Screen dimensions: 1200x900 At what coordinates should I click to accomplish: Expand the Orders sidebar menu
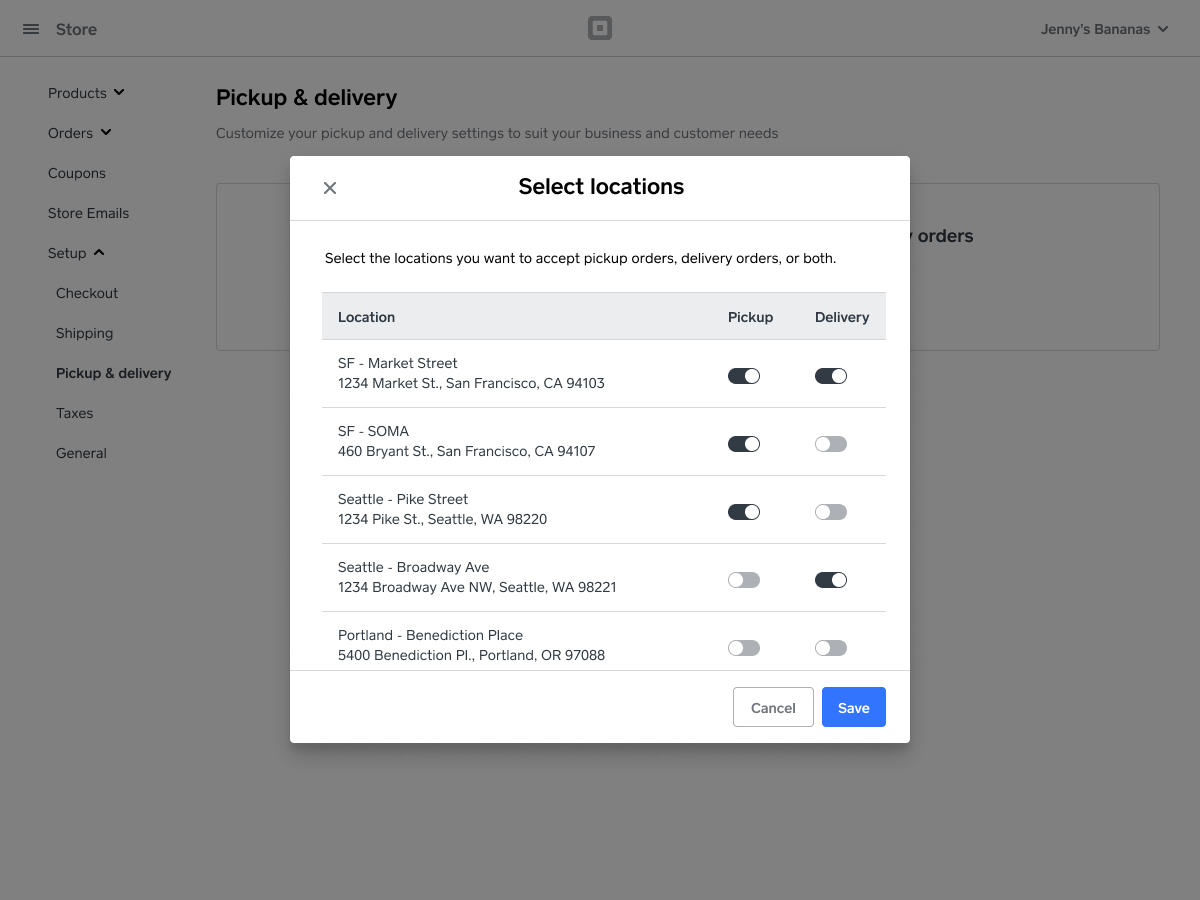tap(80, 133)
